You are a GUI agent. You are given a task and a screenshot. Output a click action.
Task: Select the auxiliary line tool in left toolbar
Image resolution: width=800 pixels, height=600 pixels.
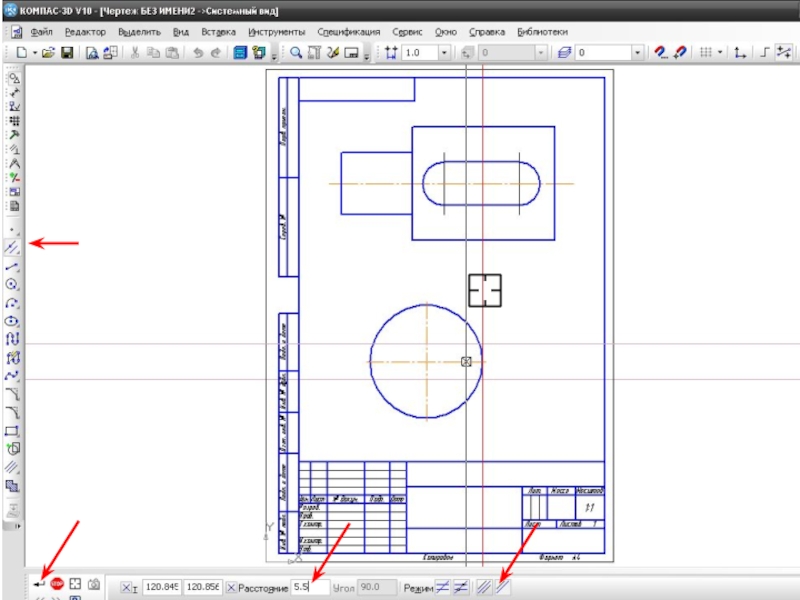point(13,246)
